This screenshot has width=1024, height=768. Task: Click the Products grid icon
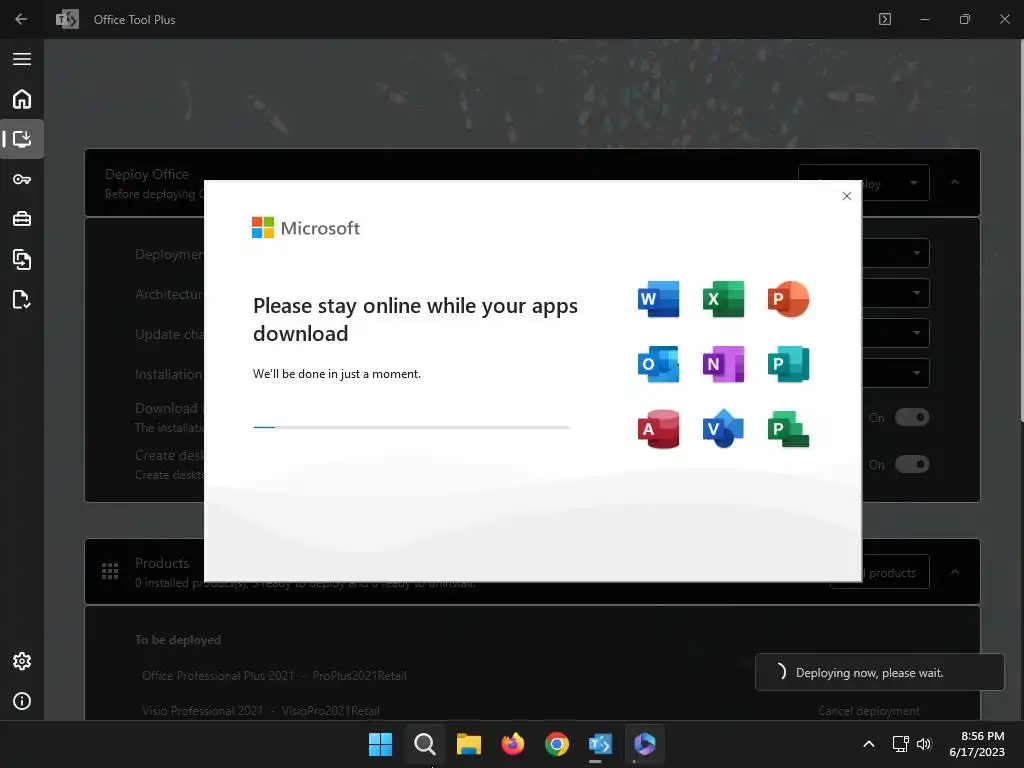[110, 571]
